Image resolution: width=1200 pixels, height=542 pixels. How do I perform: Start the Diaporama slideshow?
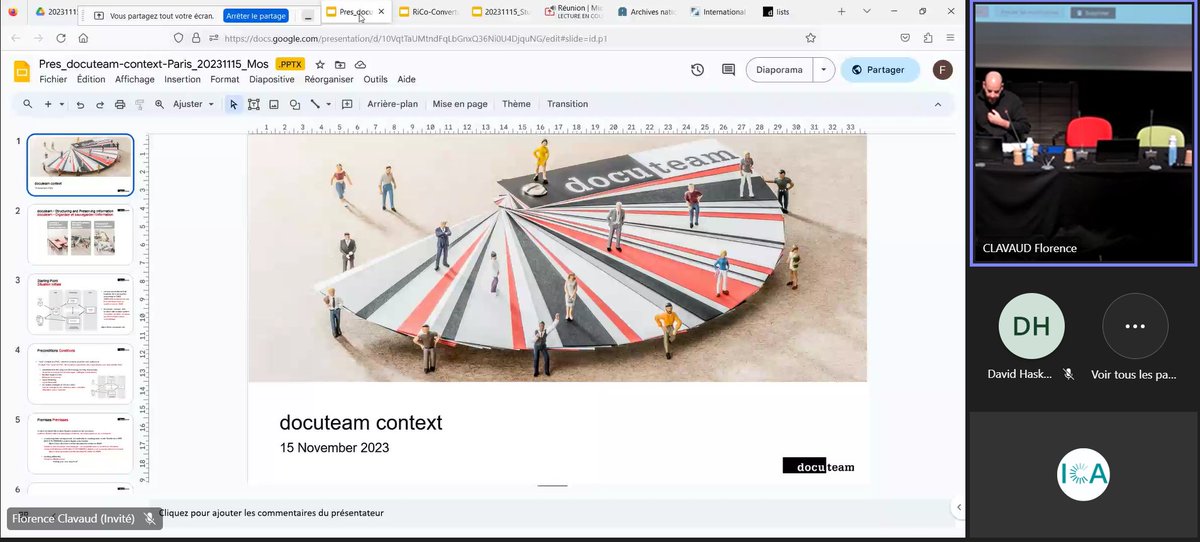[x=779, y=70]
